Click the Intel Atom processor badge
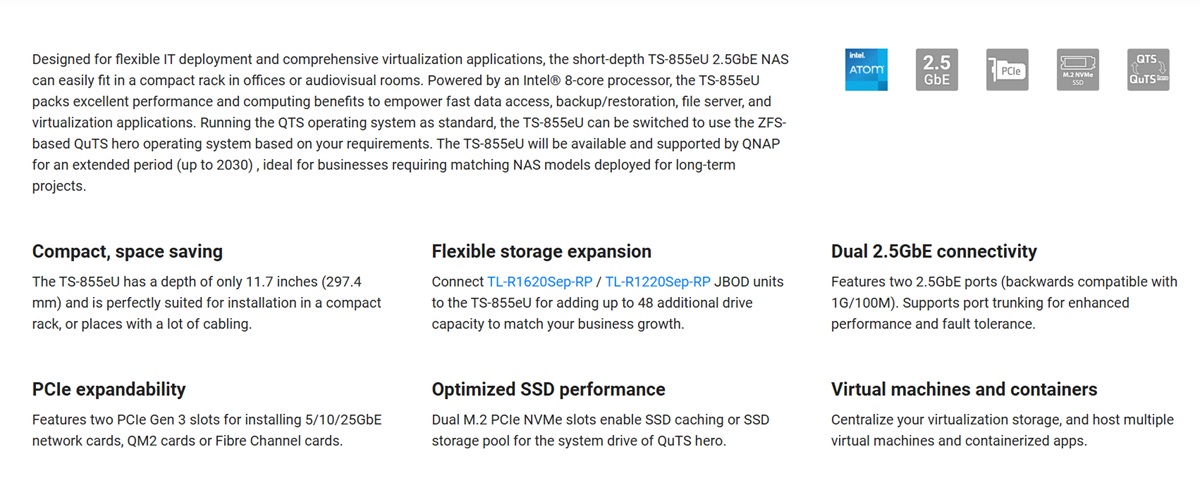1200x485 pixels. [x=866, y=70]
